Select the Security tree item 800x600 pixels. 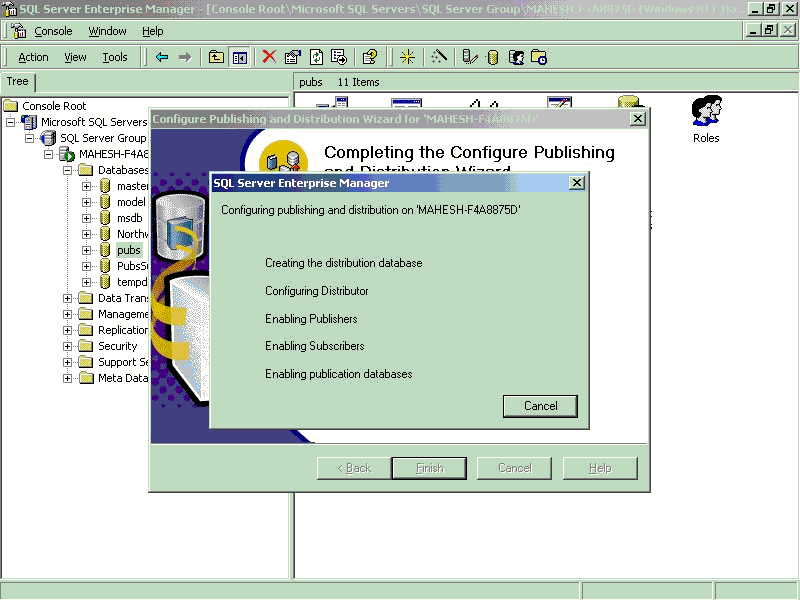point(117,346)
